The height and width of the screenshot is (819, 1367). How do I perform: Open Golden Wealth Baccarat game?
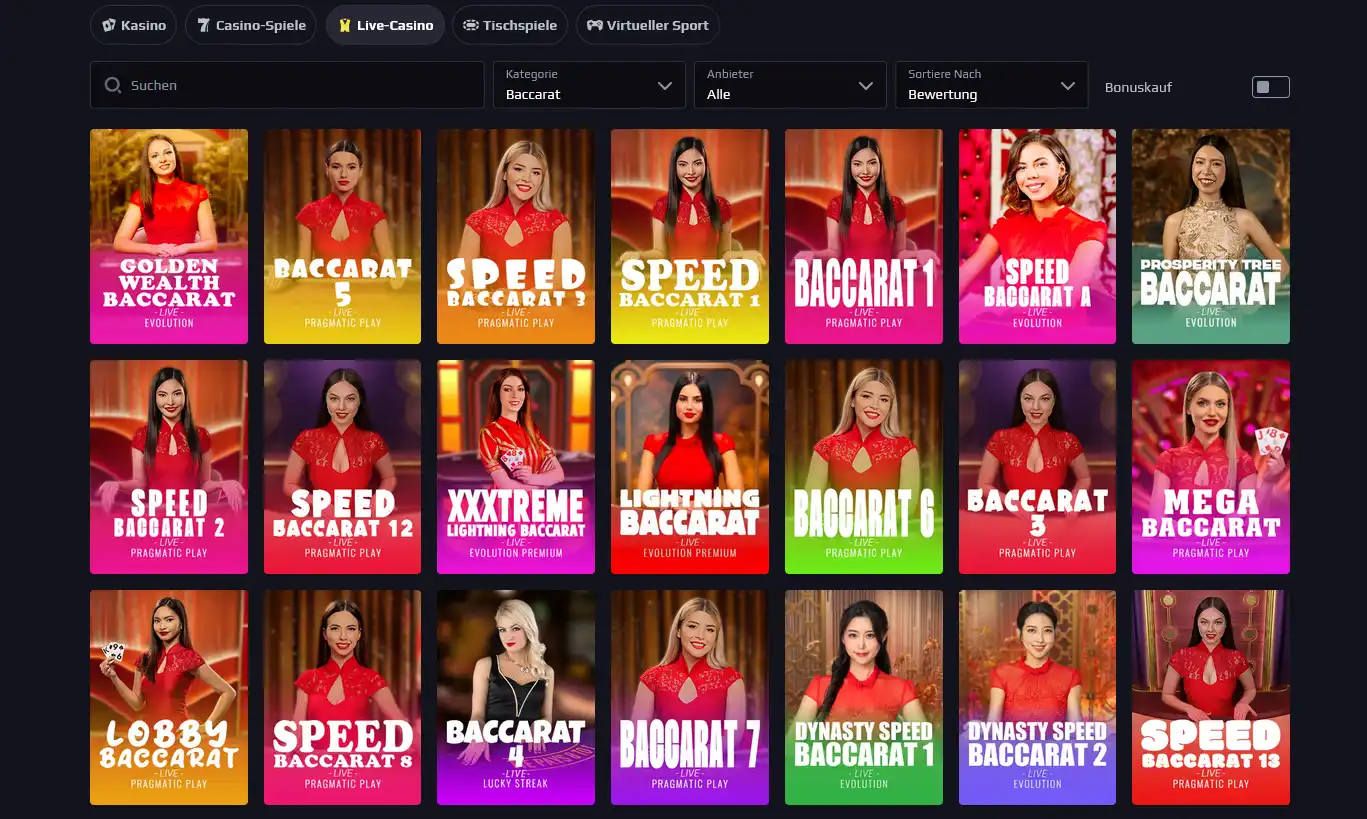(169, 236)
